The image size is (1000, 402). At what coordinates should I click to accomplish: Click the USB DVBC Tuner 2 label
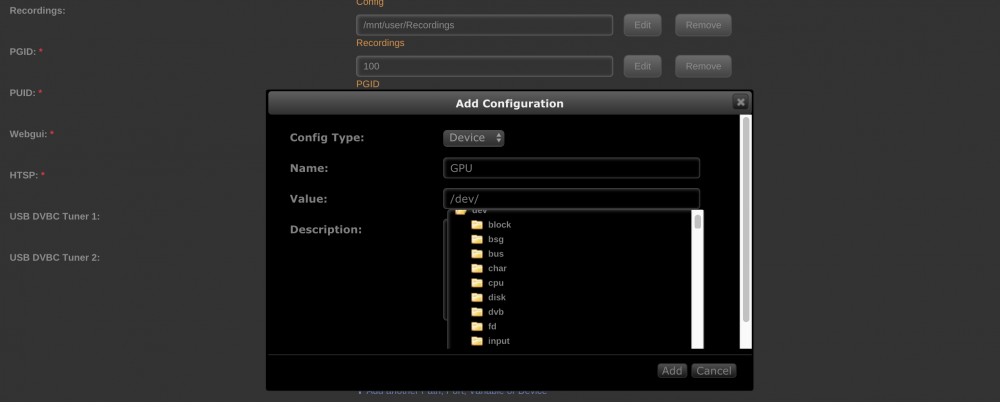tap(55, 258)
